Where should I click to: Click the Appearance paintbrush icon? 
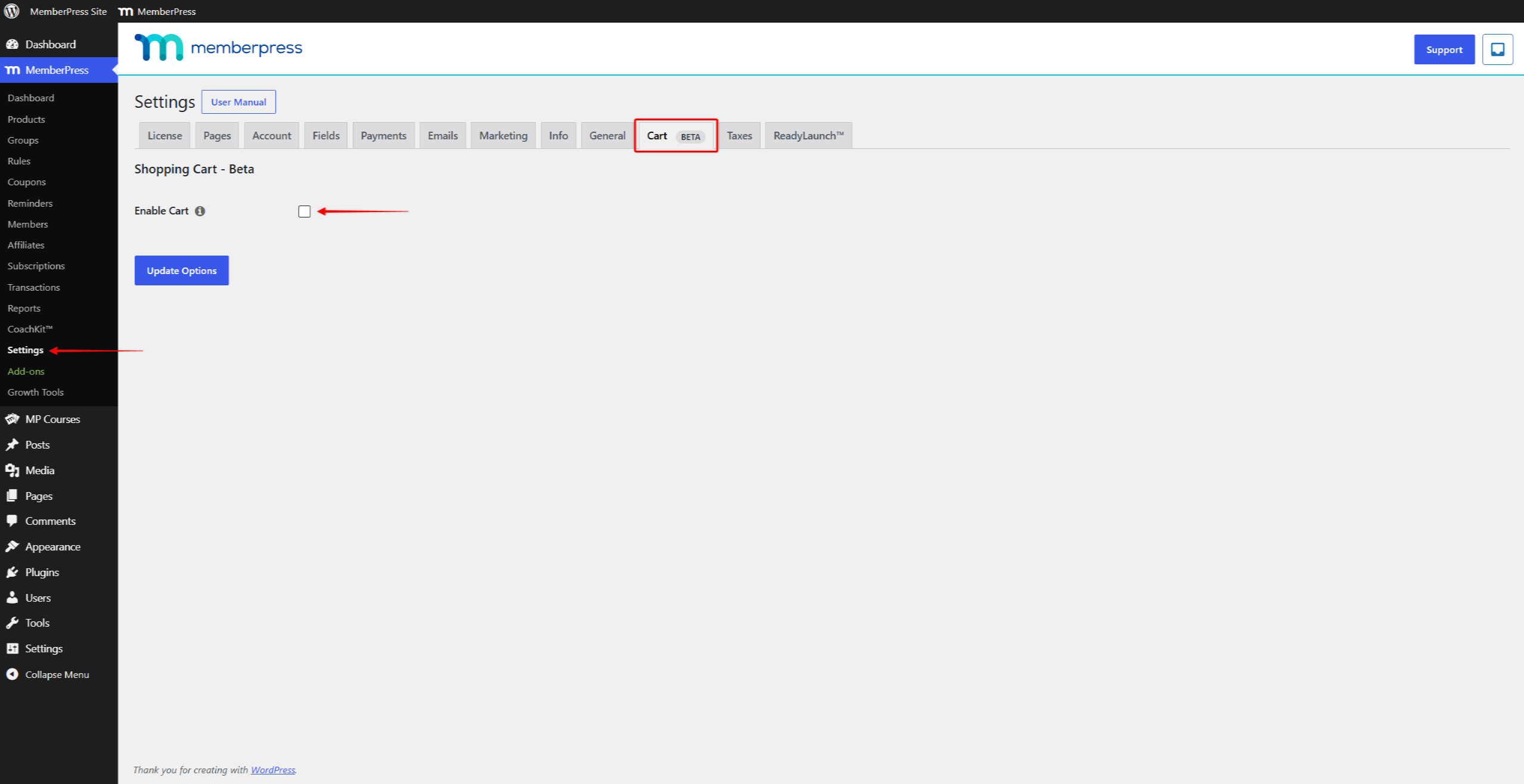tap(12, 546)
